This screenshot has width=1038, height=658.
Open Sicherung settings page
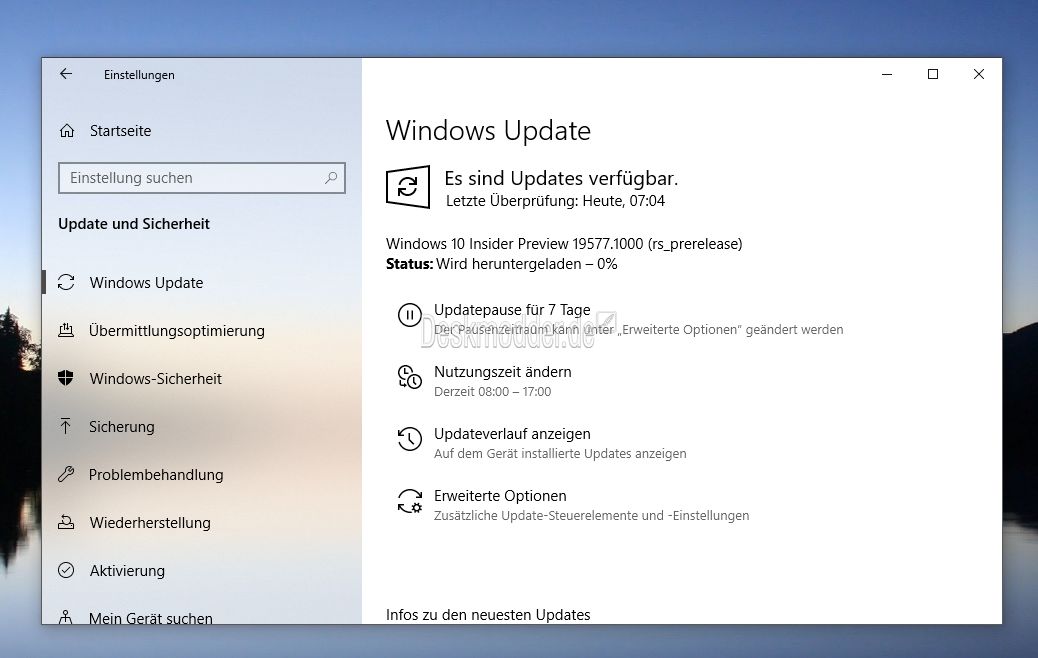tap(122, 426)
